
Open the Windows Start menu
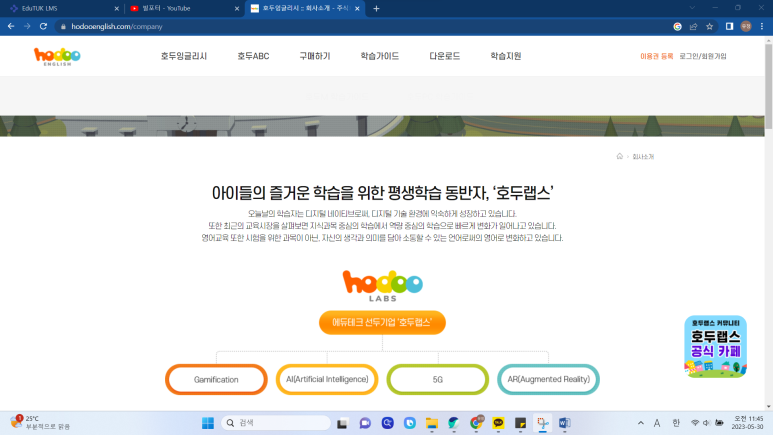click(x=208, y=423)
